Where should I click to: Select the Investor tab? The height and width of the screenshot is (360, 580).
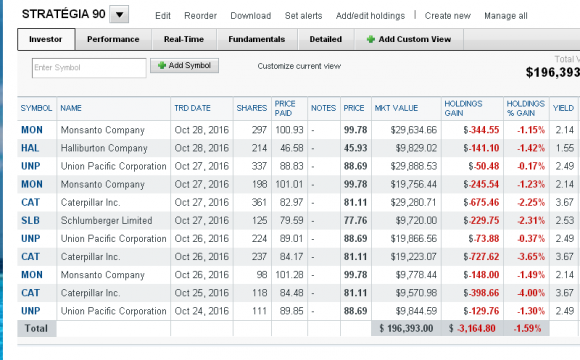[46, 39]
